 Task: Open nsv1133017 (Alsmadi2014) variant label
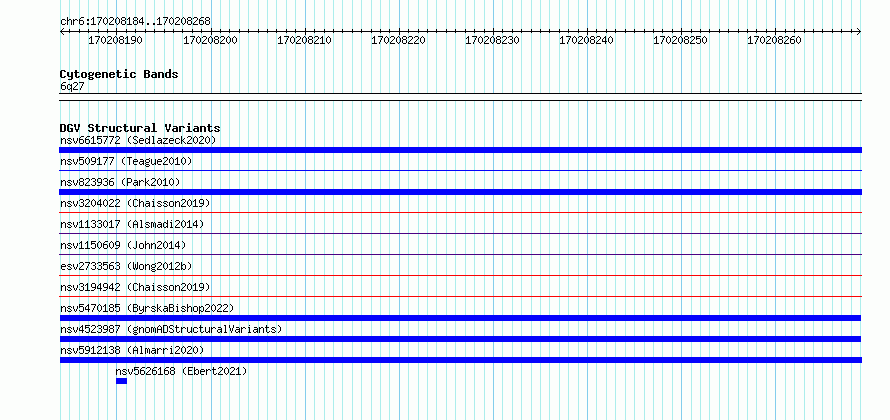132,224
